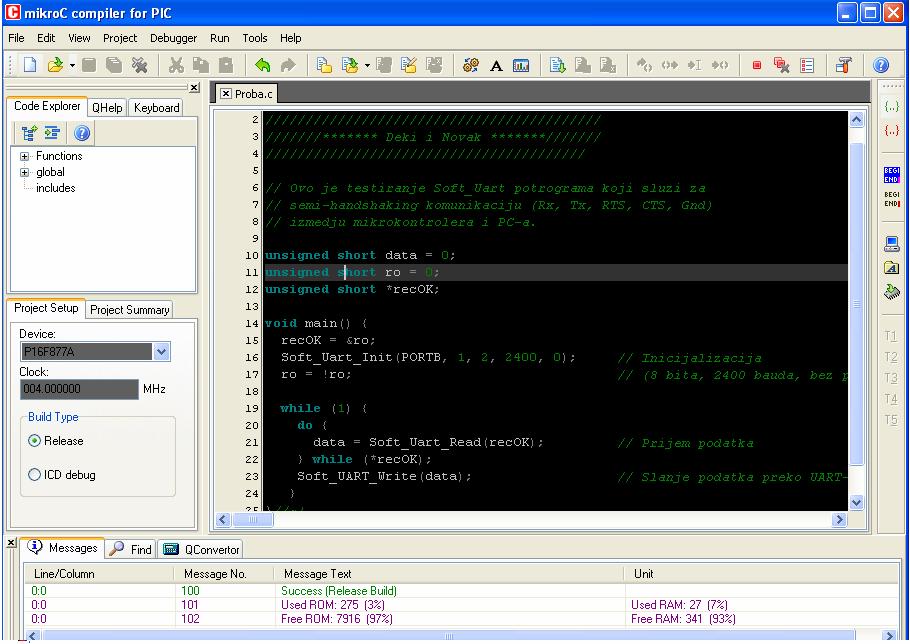The width and height of the screenshot is (910, 644).
Task: Click the Open File folder icon
Action: click(x=55, y=65)
